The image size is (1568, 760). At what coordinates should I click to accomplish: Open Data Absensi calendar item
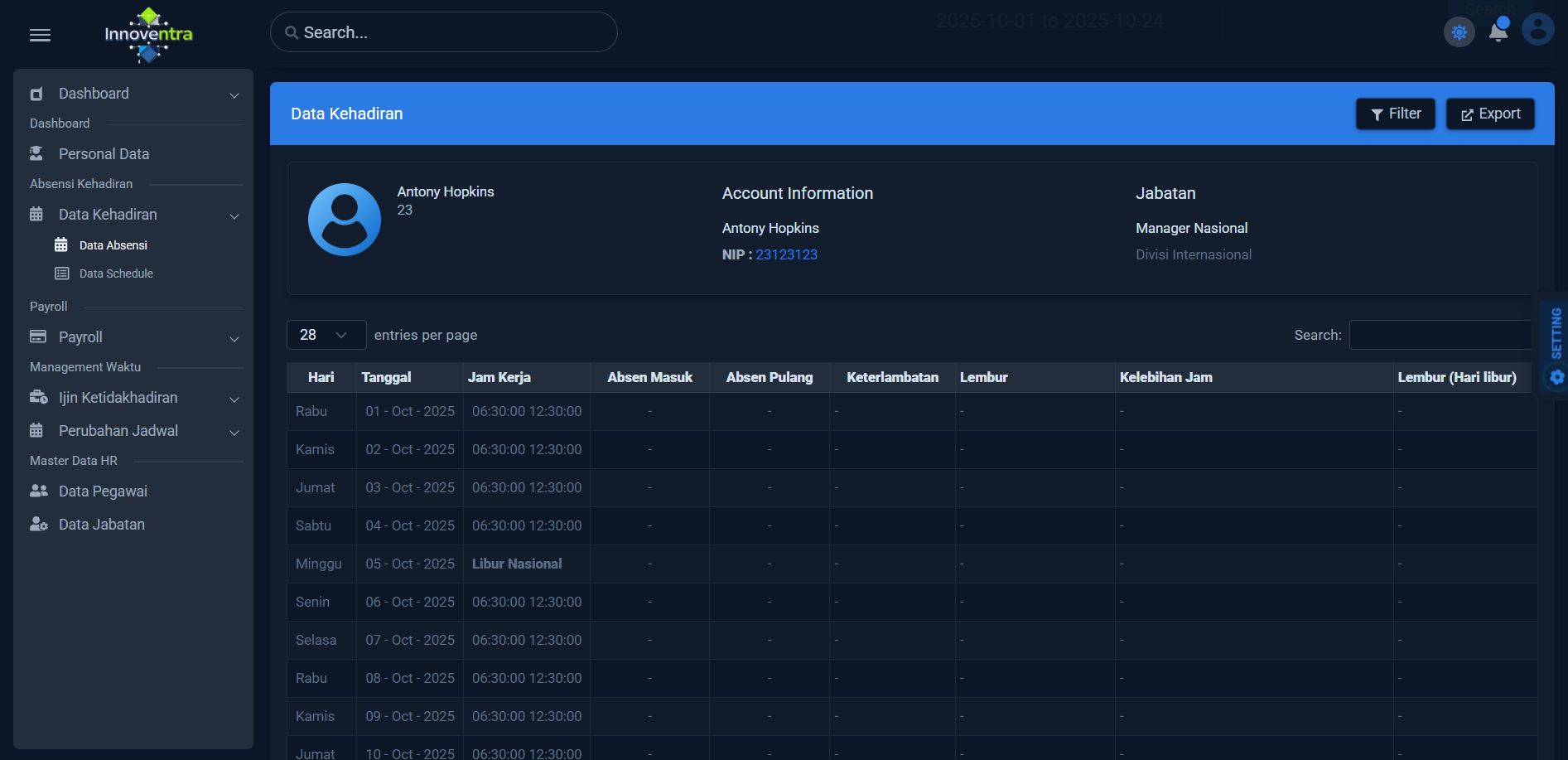tap(113, 245)
